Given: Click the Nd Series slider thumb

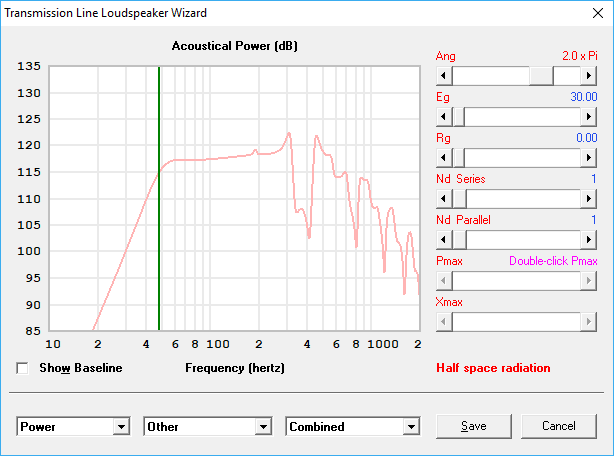Looking at the screenshot, I should 459,199.
